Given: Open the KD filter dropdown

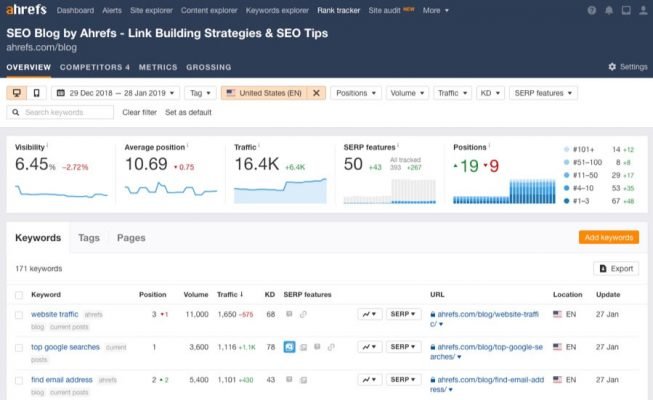Looking at the screenshot, I should [x=488, y=93].
